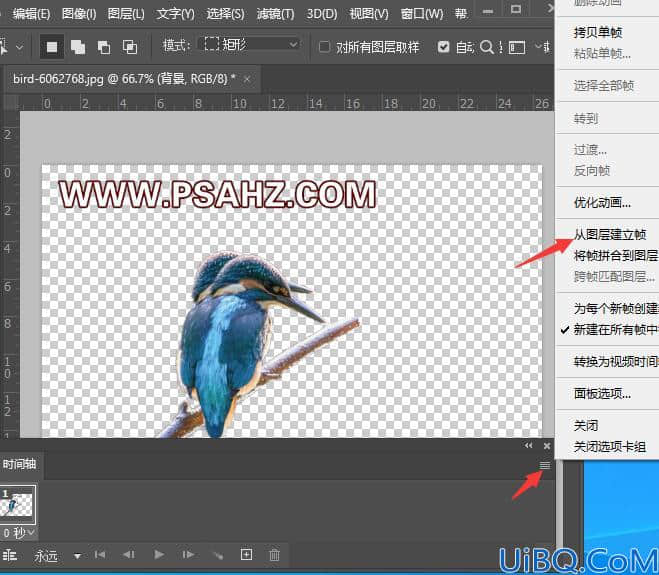Open the 图层(L) menu
The image size is (659, 575).
[126, 14]
